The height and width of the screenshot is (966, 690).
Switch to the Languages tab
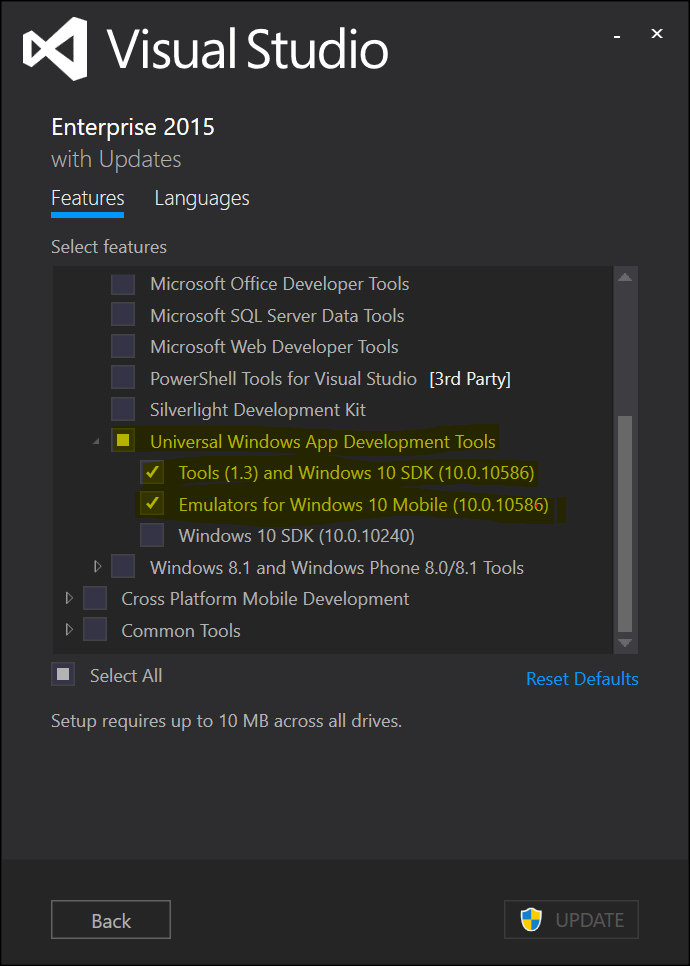(x=202, y=198)
